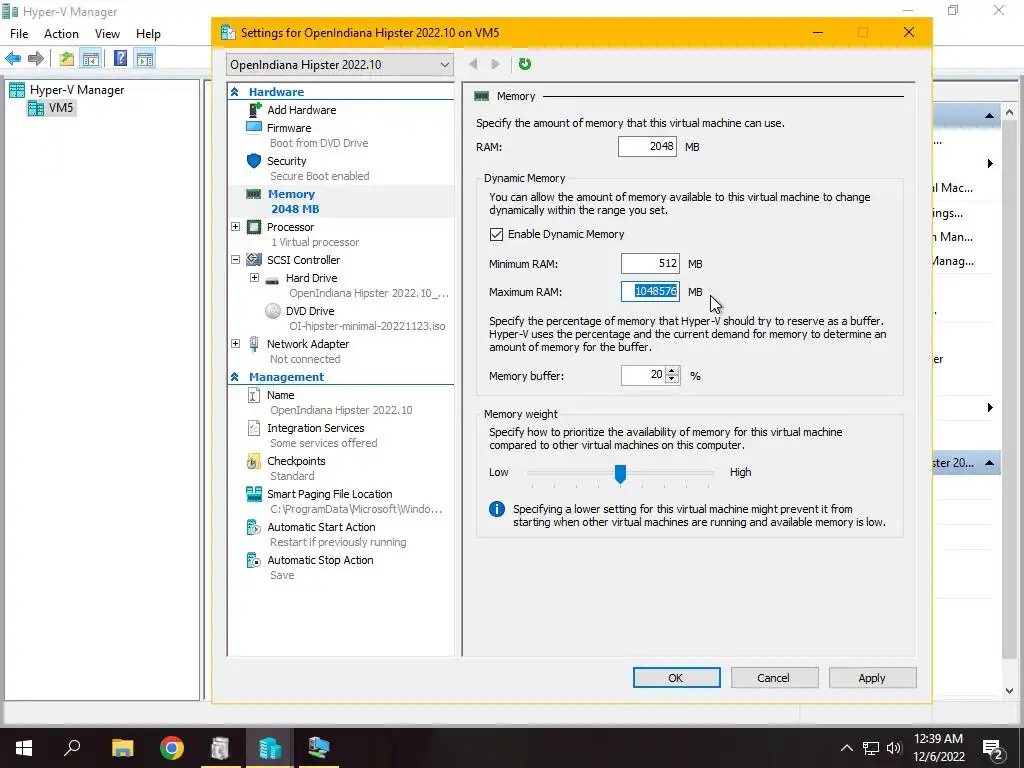
Task: Expand the Processor tree node
Action: click(236, 227)
